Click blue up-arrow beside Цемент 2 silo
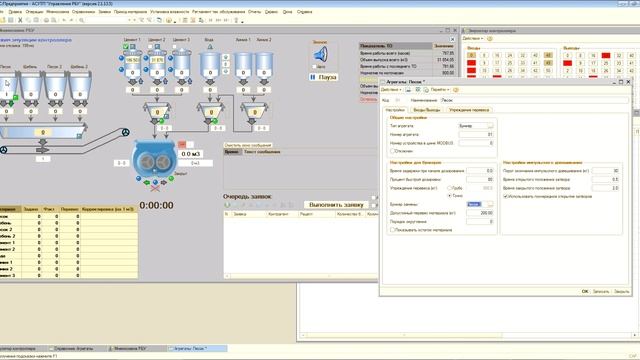Image resolution: width=640 pixels, height=360 pixels. (165, 82)
